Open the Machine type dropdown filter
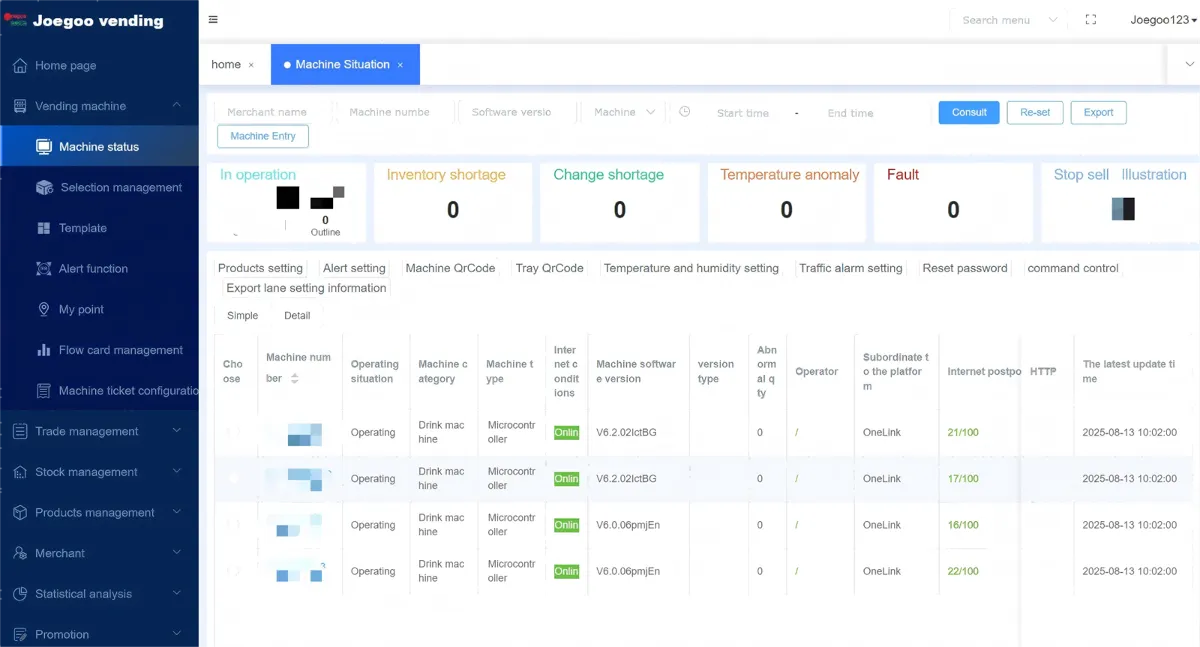 pos(624,112)
